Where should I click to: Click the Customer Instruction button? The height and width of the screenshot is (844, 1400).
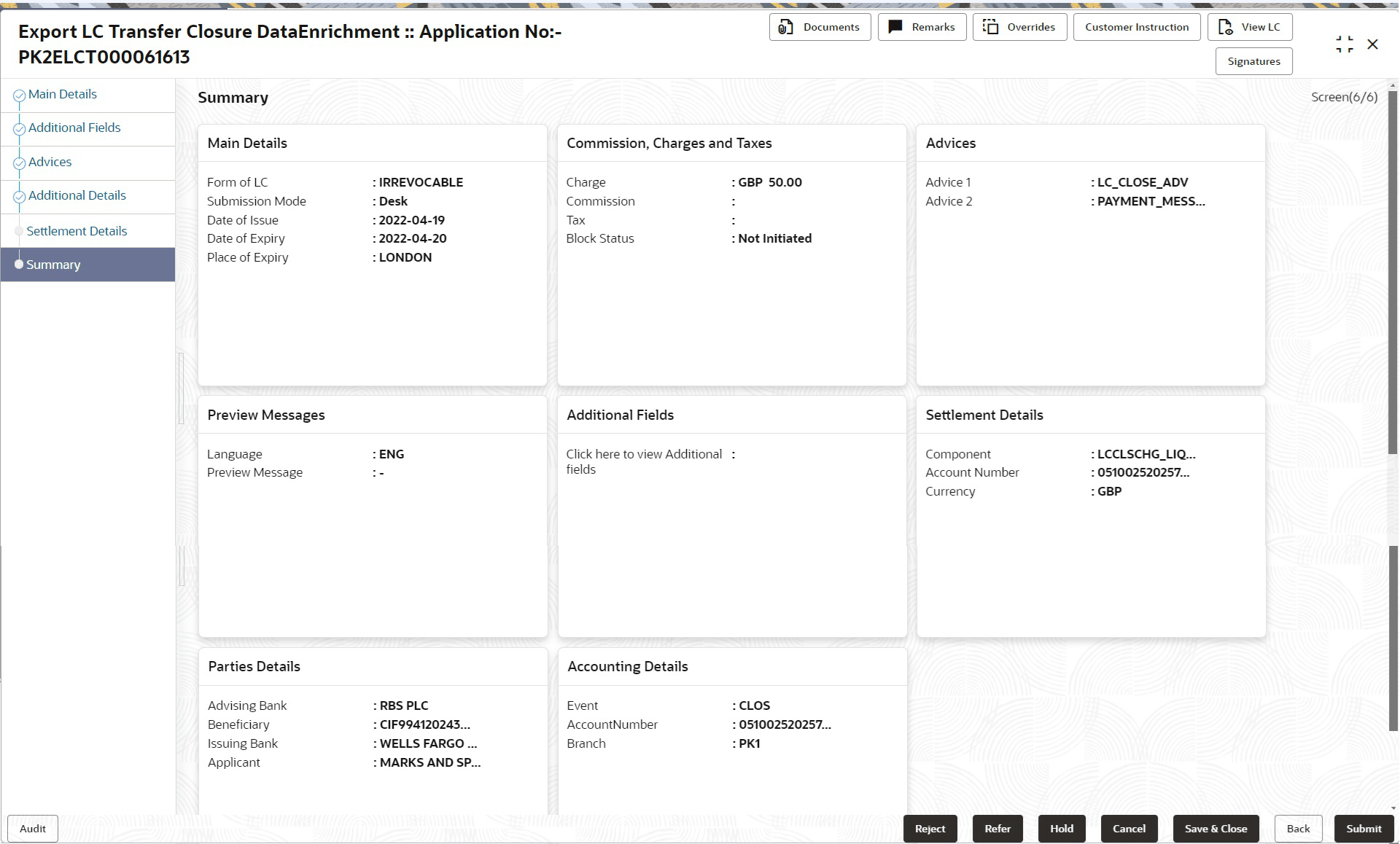pyautogui.click(x=1136, y=27)
